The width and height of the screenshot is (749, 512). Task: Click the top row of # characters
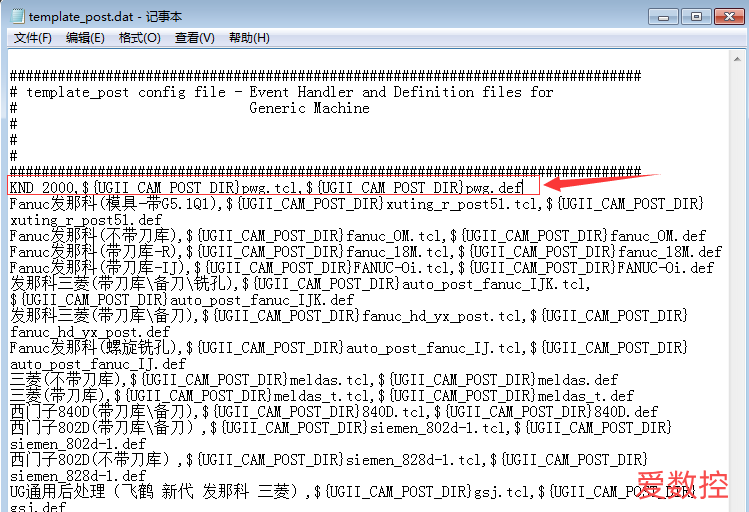click(x=325, y=75)
